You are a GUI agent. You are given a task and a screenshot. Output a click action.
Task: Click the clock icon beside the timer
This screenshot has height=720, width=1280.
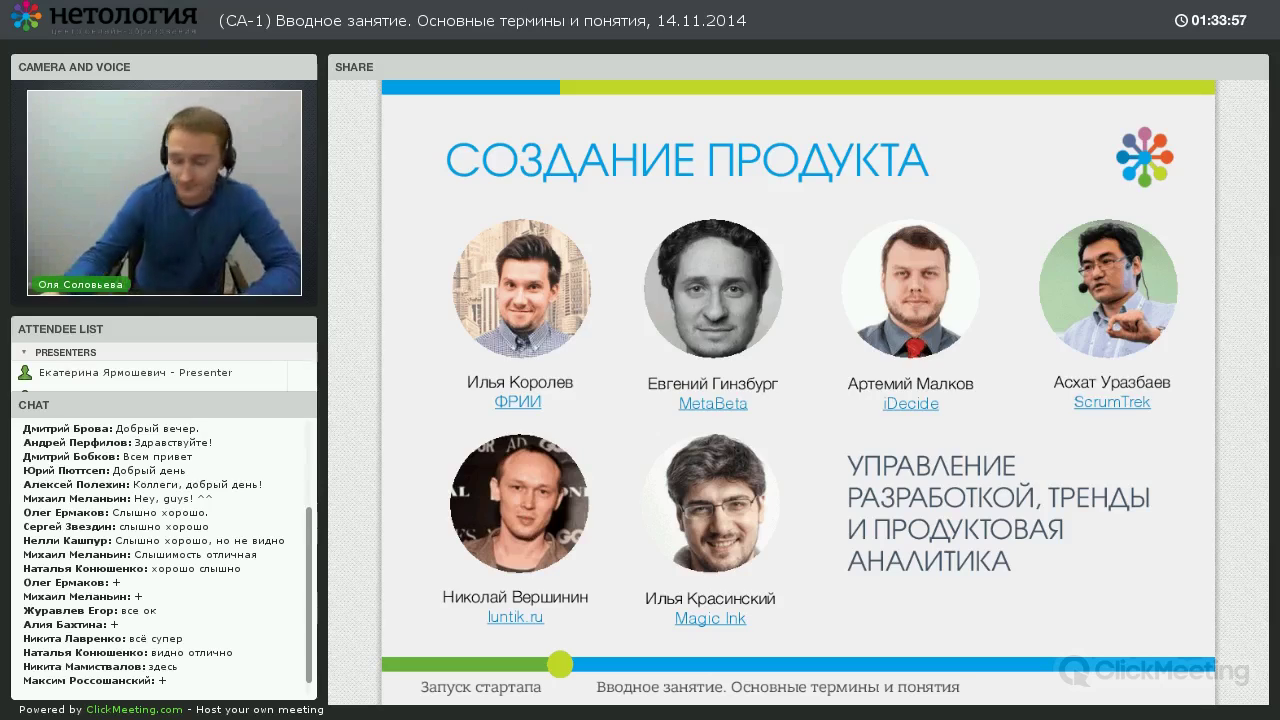click(1181, 20)
